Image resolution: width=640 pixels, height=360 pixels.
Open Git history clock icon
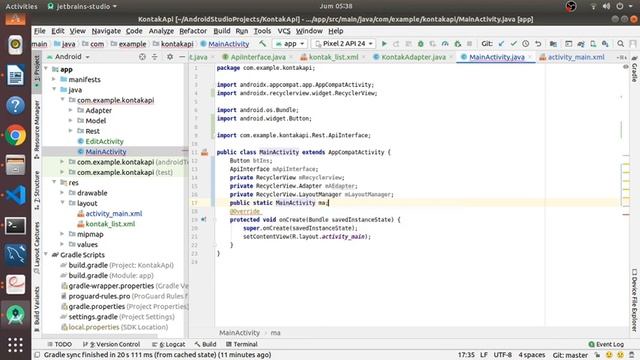pyautogui.click(x=526, y=44)
